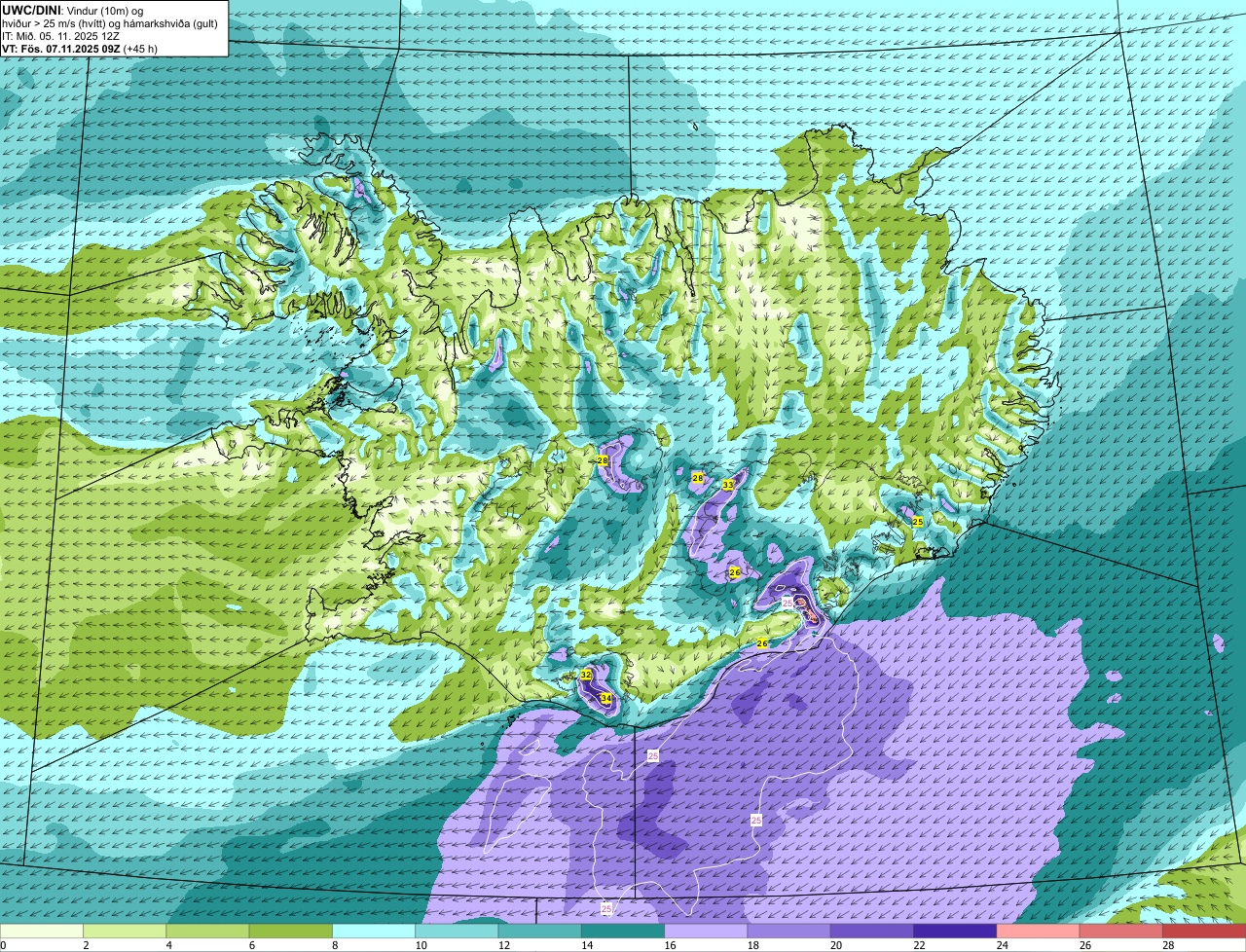Click the legend tick label 6

point(252,945)
